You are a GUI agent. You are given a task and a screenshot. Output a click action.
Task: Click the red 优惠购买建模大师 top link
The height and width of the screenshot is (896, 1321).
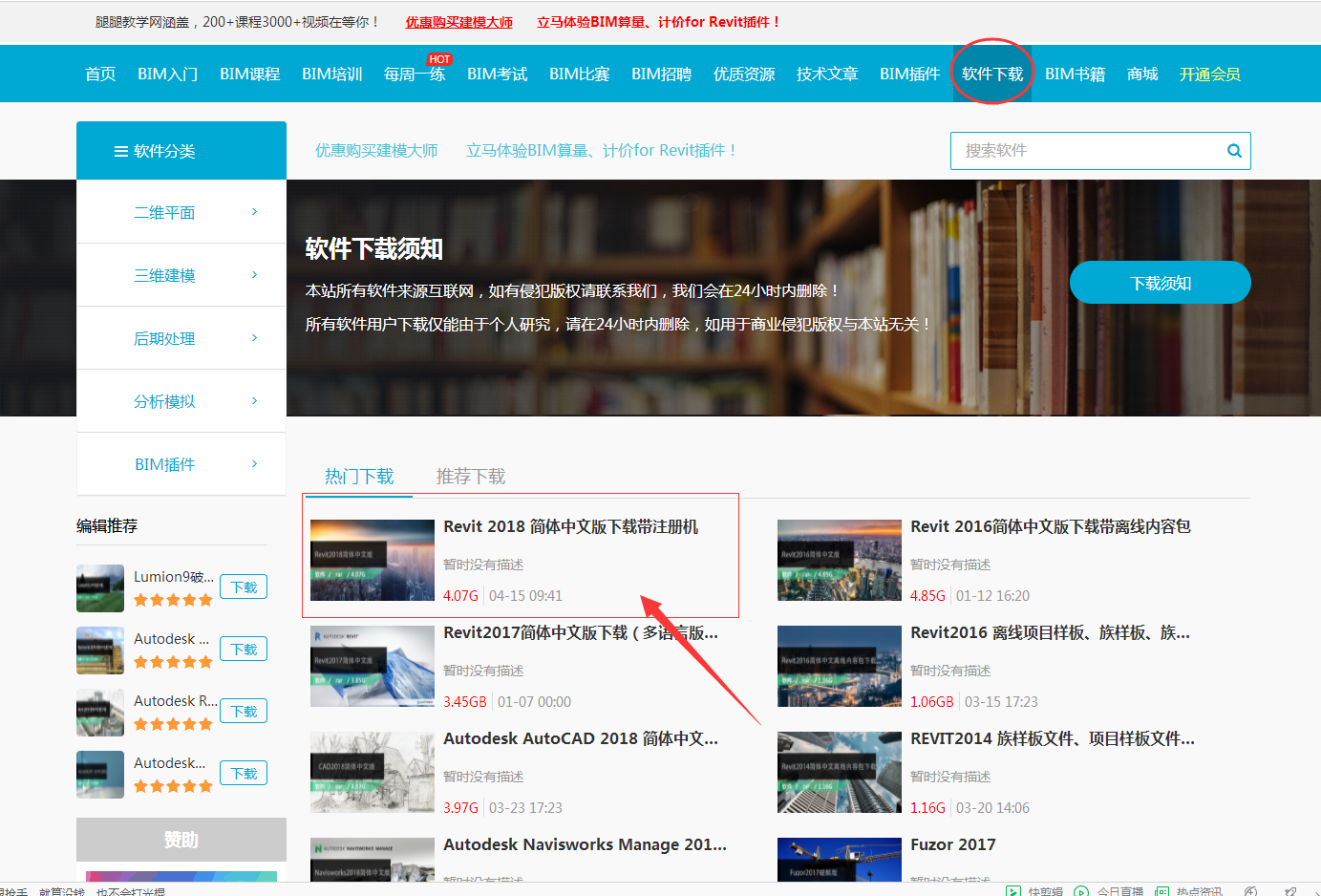coord(459,22)
